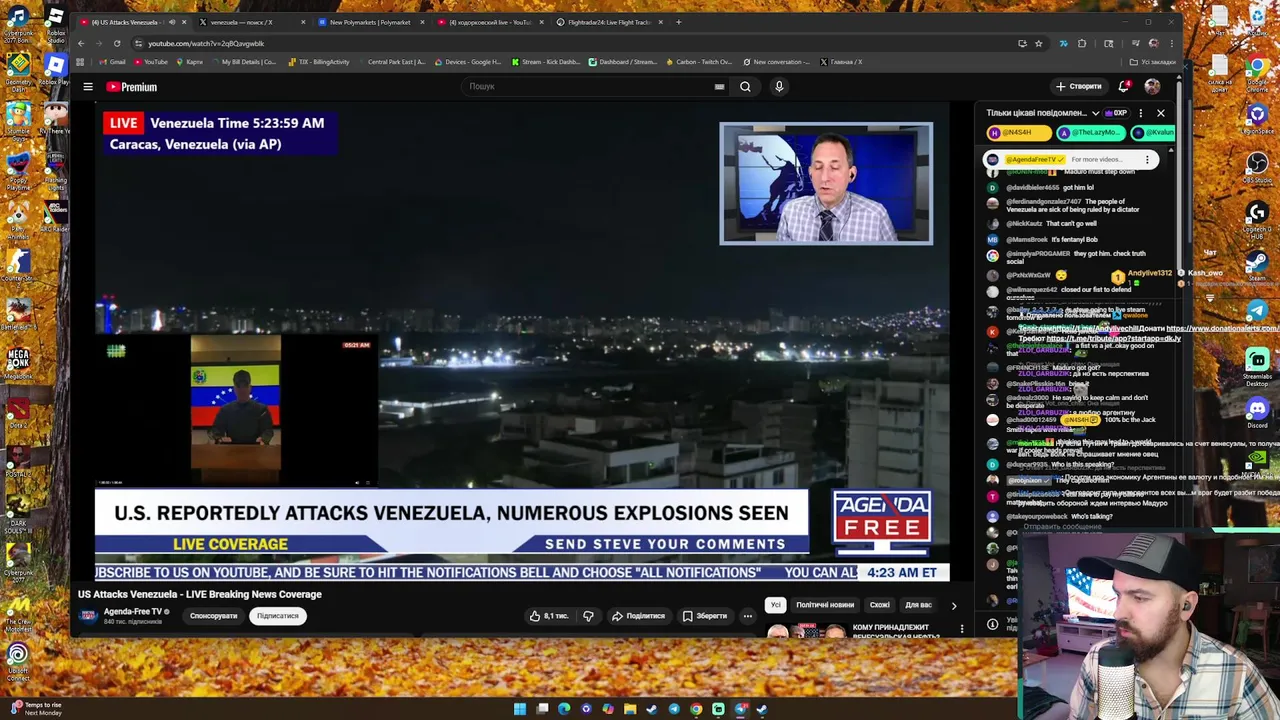Open the YouTube guide hamburger menu

point(88,87)
